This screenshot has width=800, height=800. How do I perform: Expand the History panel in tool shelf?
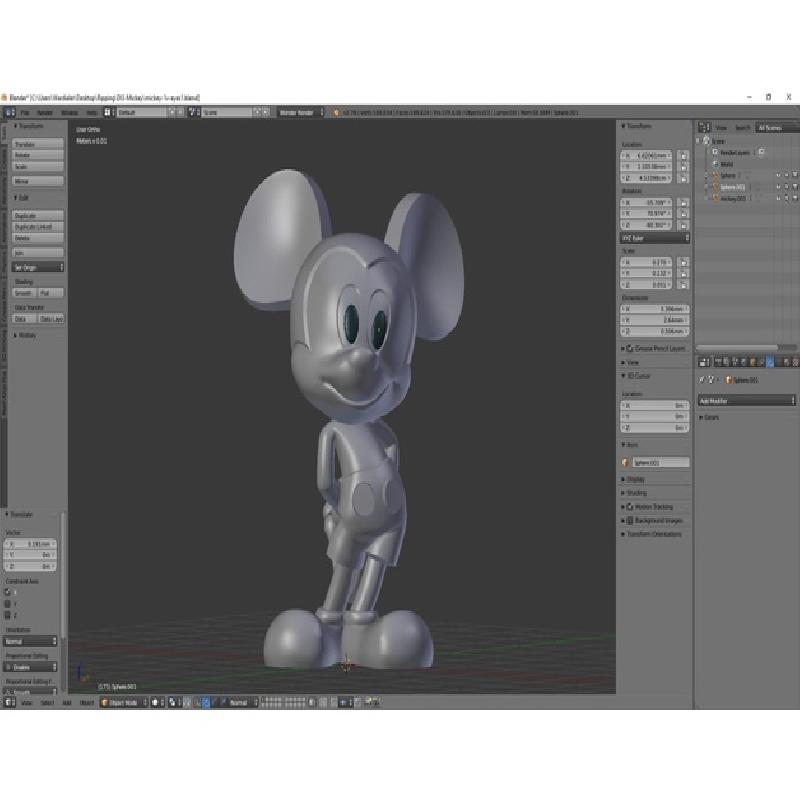27,335
